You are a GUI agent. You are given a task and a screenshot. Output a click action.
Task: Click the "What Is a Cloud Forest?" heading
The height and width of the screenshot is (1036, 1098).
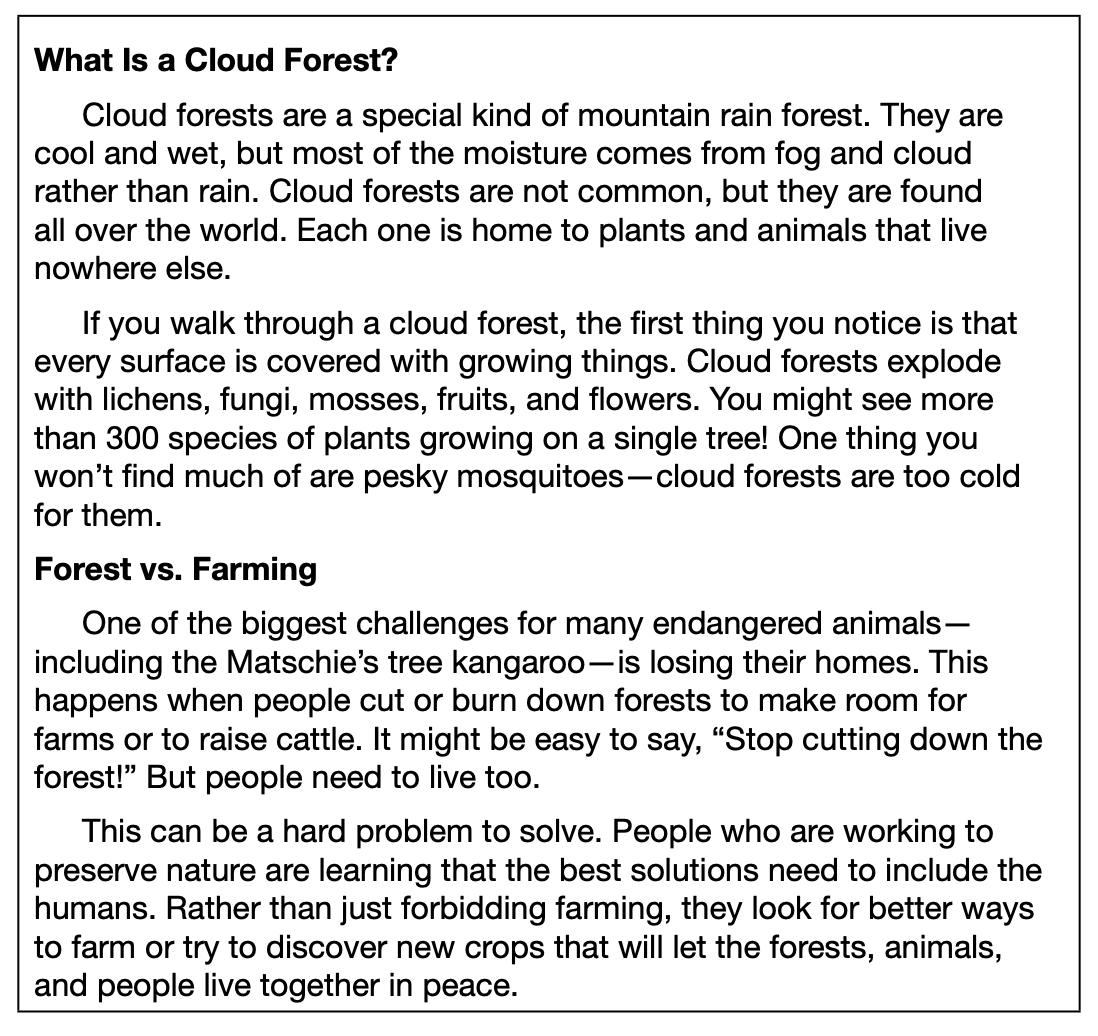(217, 61)
